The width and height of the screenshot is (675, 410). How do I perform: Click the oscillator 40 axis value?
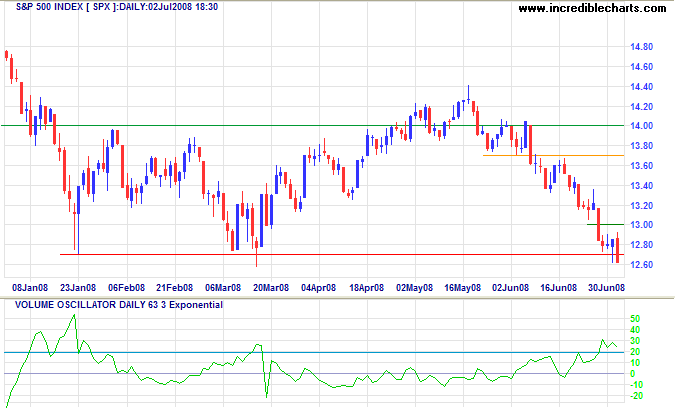click(635, 330)
